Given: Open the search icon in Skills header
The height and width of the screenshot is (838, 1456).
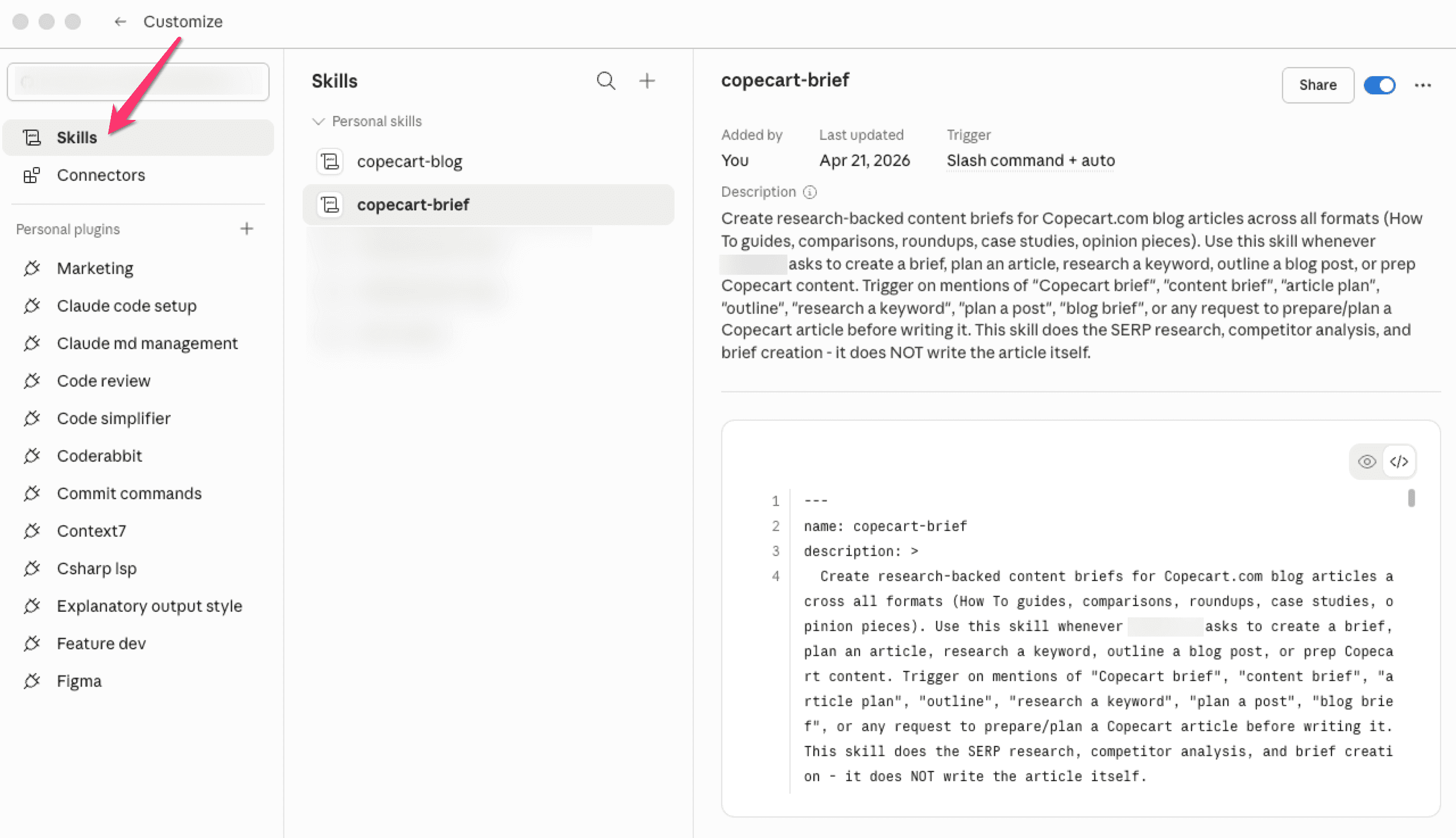Looking at the screenshot, I should [606, 81].
